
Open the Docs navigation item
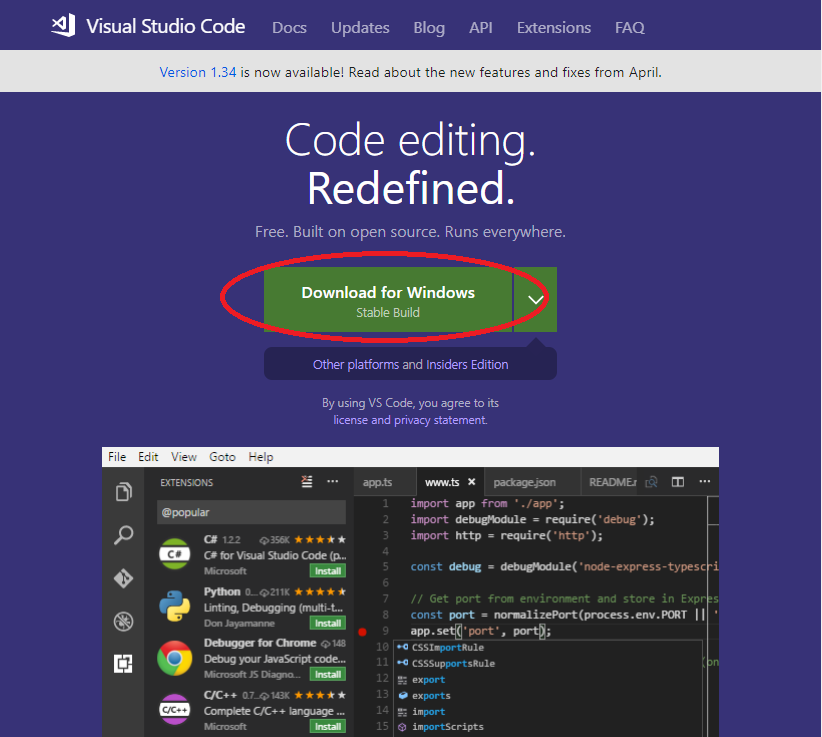click(x=289, y=27)
